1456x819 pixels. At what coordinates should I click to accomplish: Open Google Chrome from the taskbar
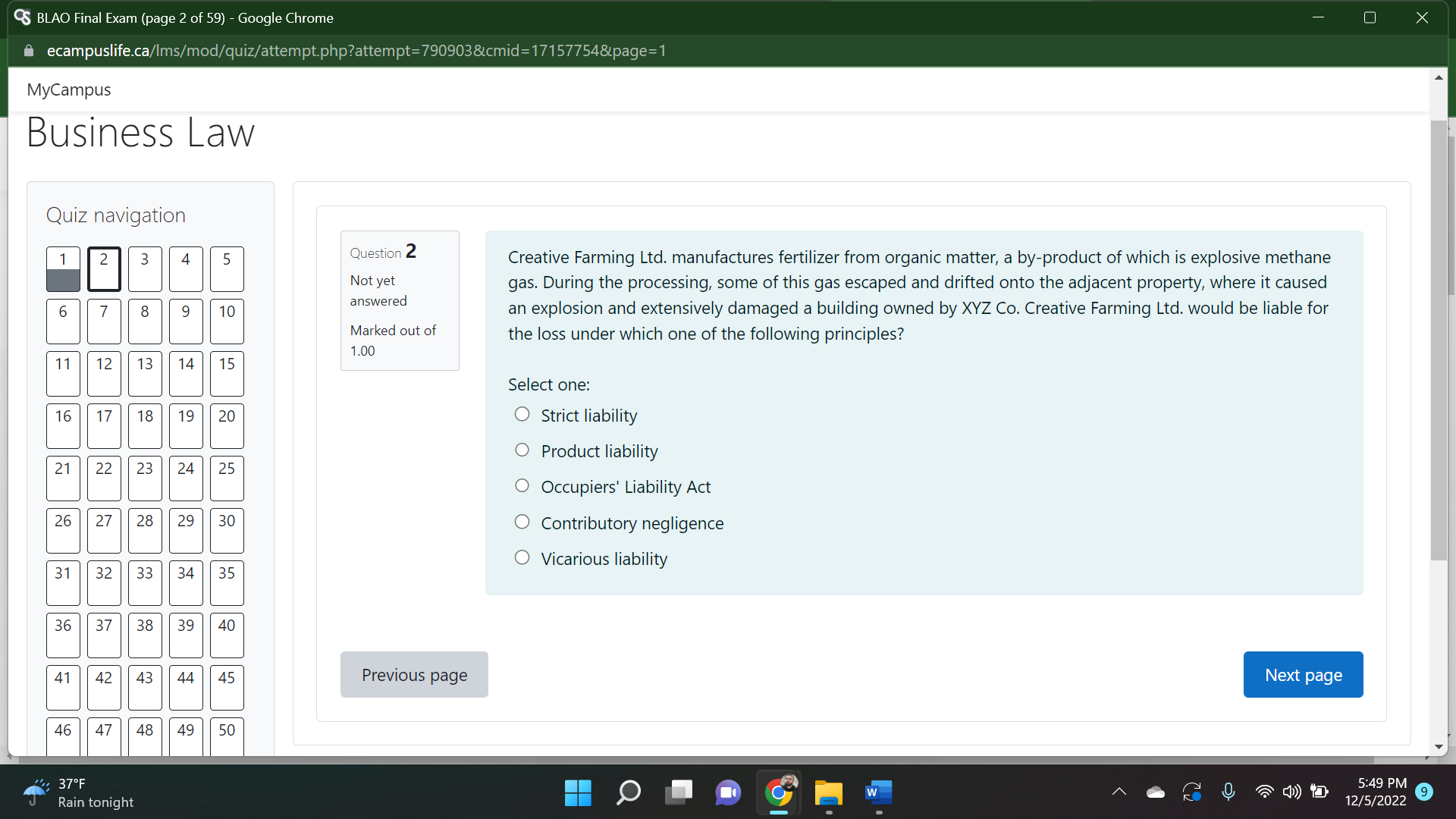coord(778,792)
